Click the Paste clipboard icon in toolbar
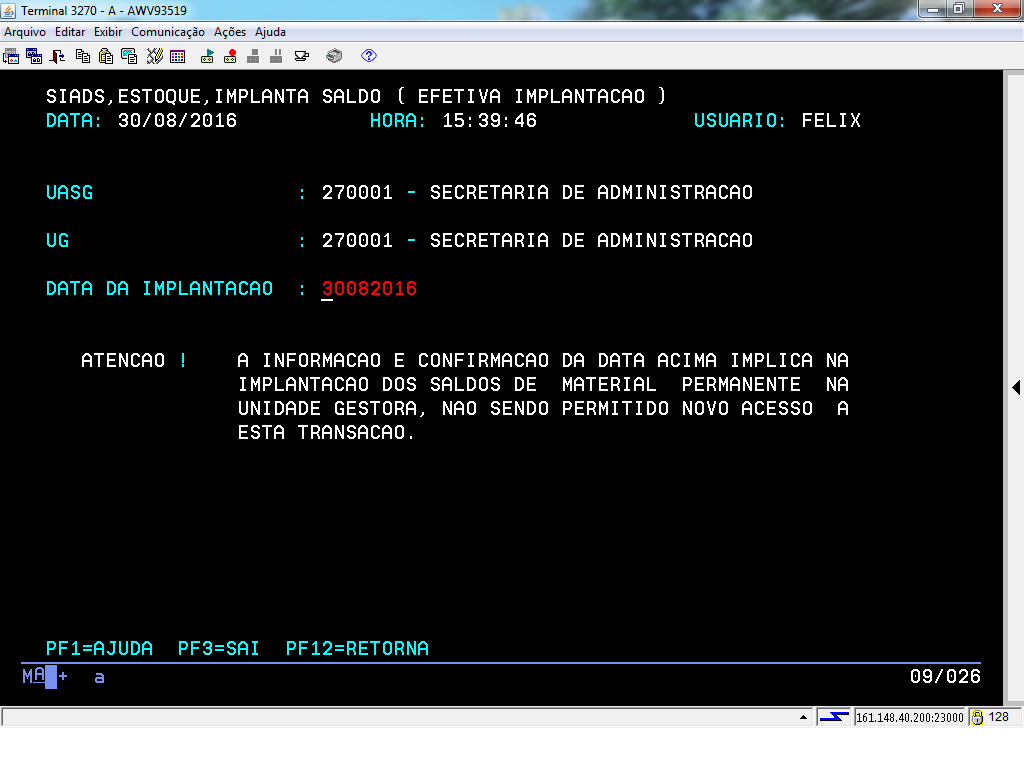 106,56
